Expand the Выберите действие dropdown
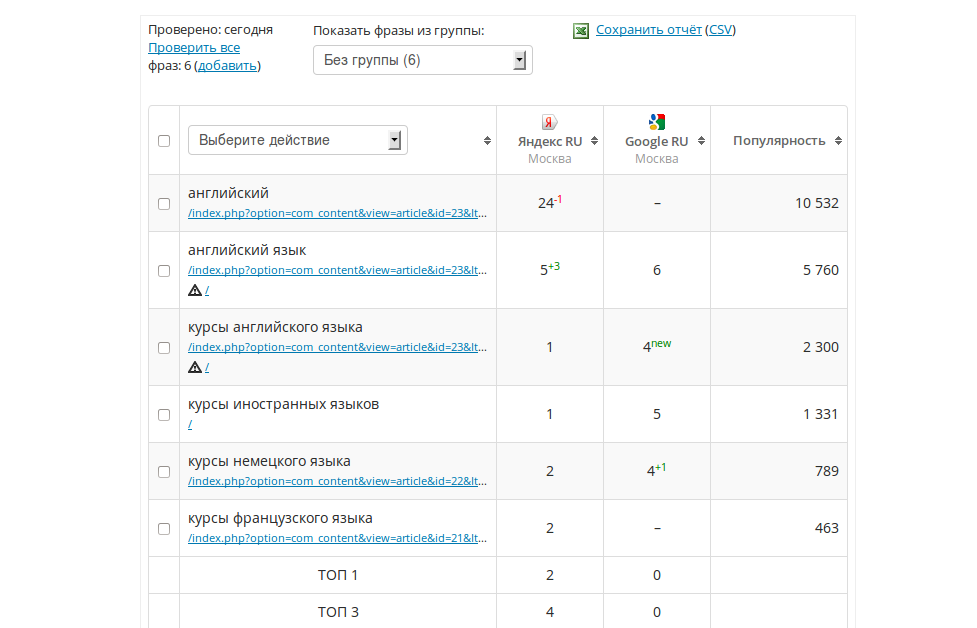The height and width of the screenshot is (628, 977). 298,140
